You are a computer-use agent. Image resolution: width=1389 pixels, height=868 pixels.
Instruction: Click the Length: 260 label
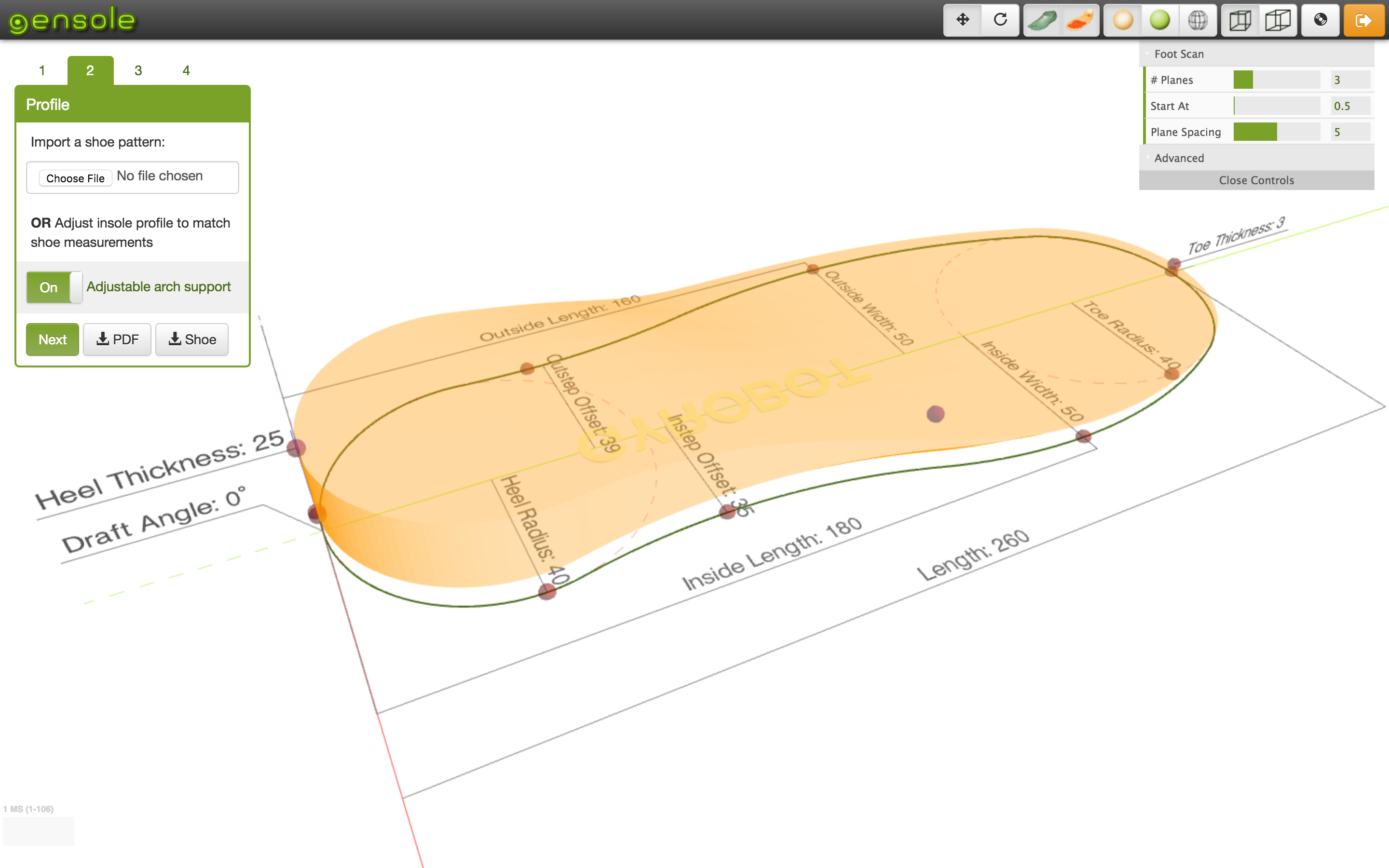point(973,555)
